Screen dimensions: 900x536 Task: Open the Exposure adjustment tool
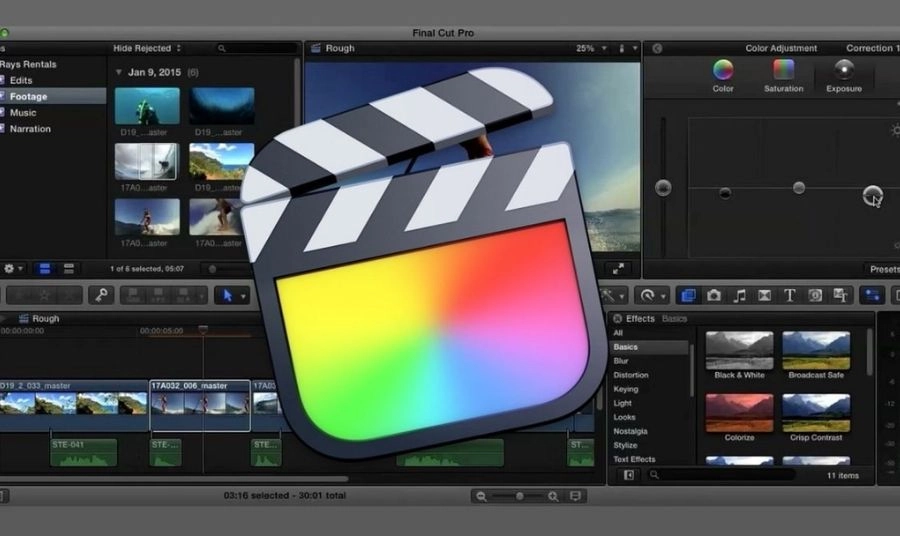point(844,75)
